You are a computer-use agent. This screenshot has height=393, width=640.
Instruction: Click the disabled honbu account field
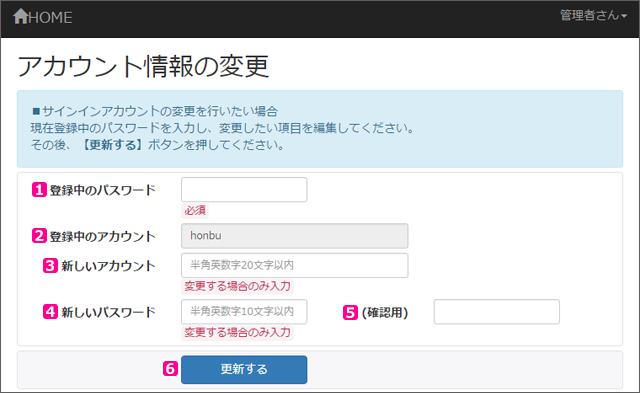coord(294,236)
